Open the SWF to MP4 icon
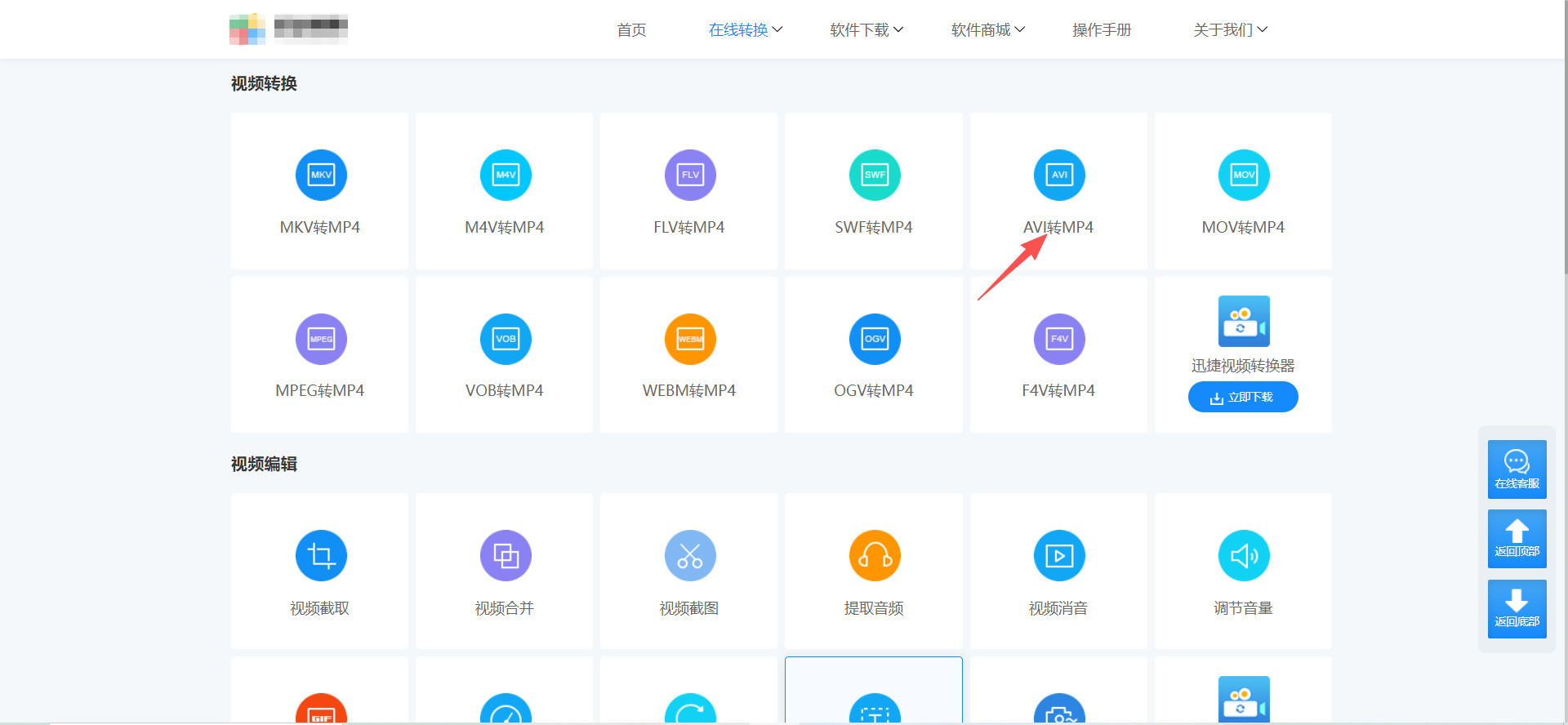This screenshot has width=1568, height=725. click(875, 175)
